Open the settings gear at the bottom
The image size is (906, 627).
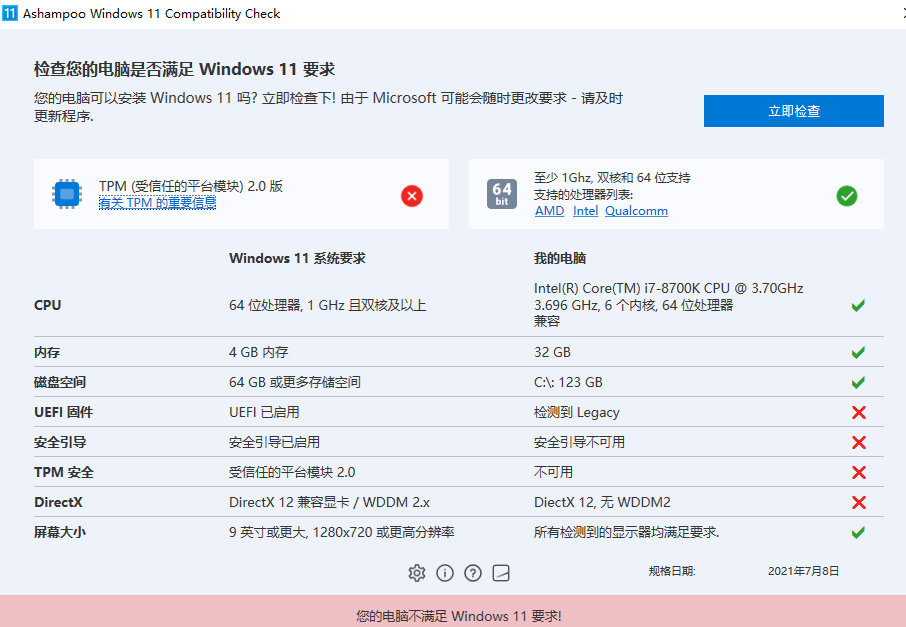(417, 573)
